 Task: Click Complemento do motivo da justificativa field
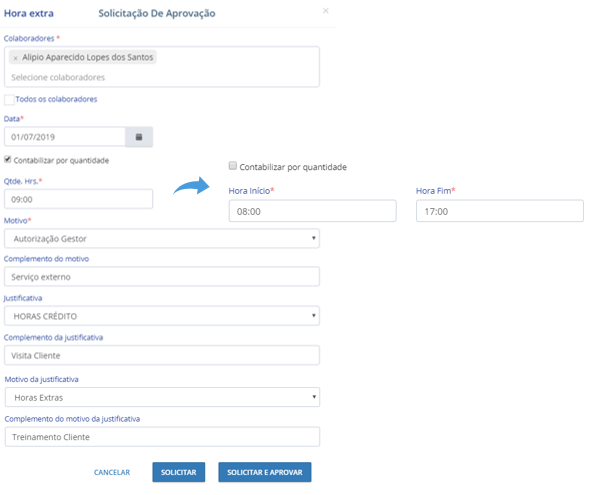pos(161,437)
